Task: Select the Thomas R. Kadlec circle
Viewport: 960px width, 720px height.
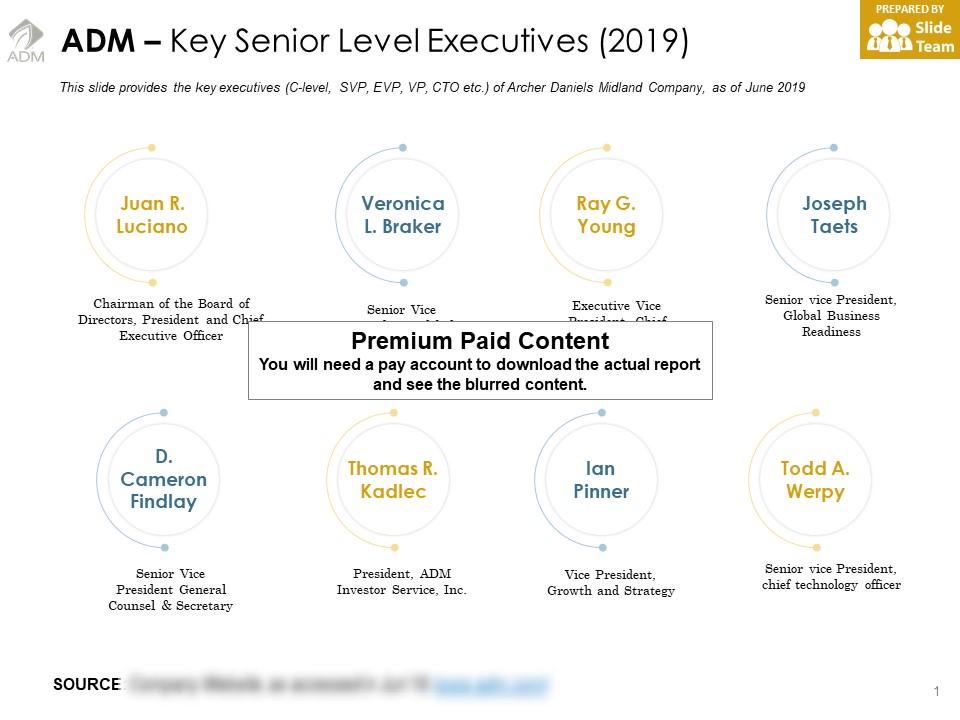Action: 393,480
